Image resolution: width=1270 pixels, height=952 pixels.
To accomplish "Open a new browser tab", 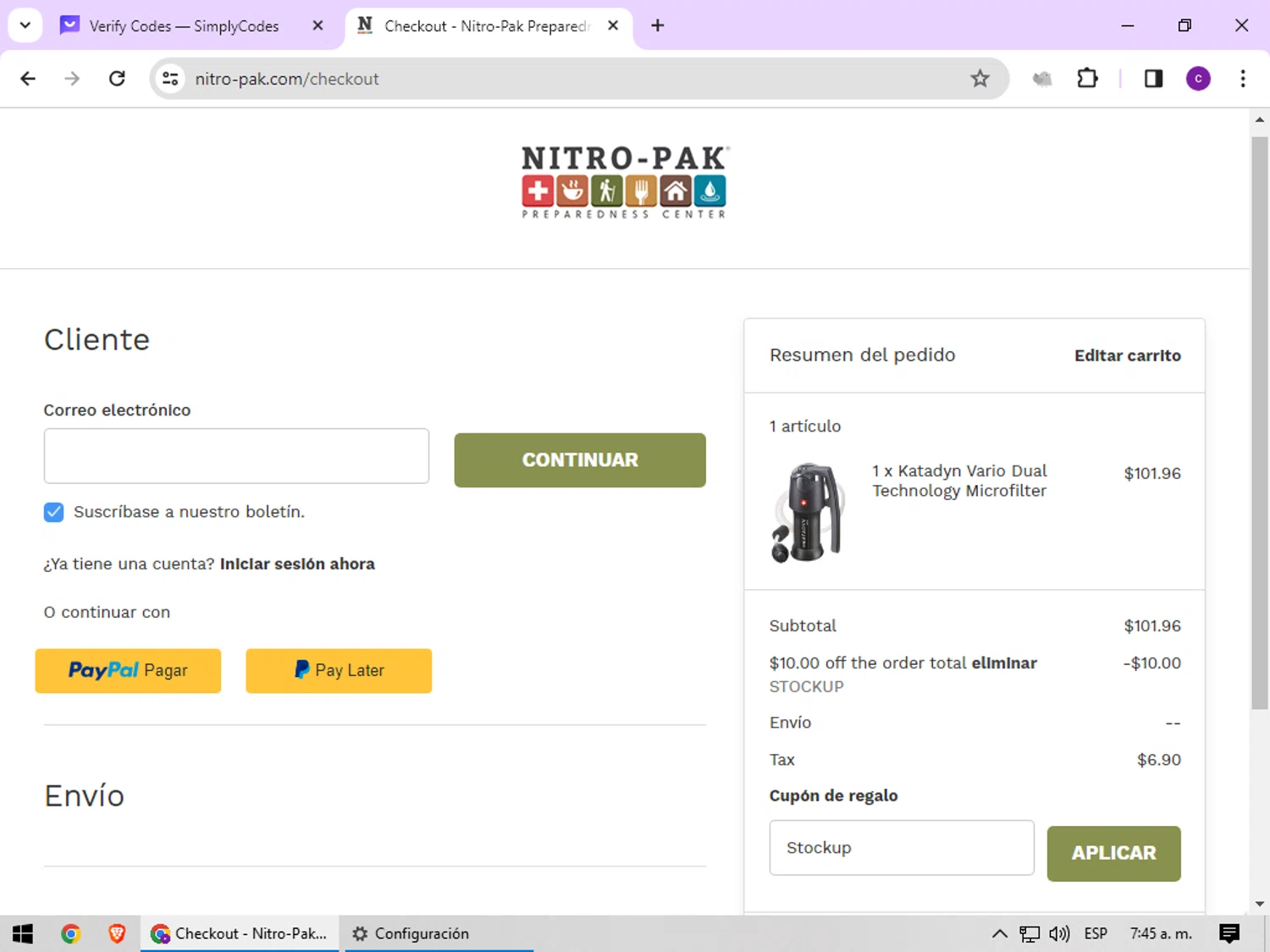I will tap(657, 25).
